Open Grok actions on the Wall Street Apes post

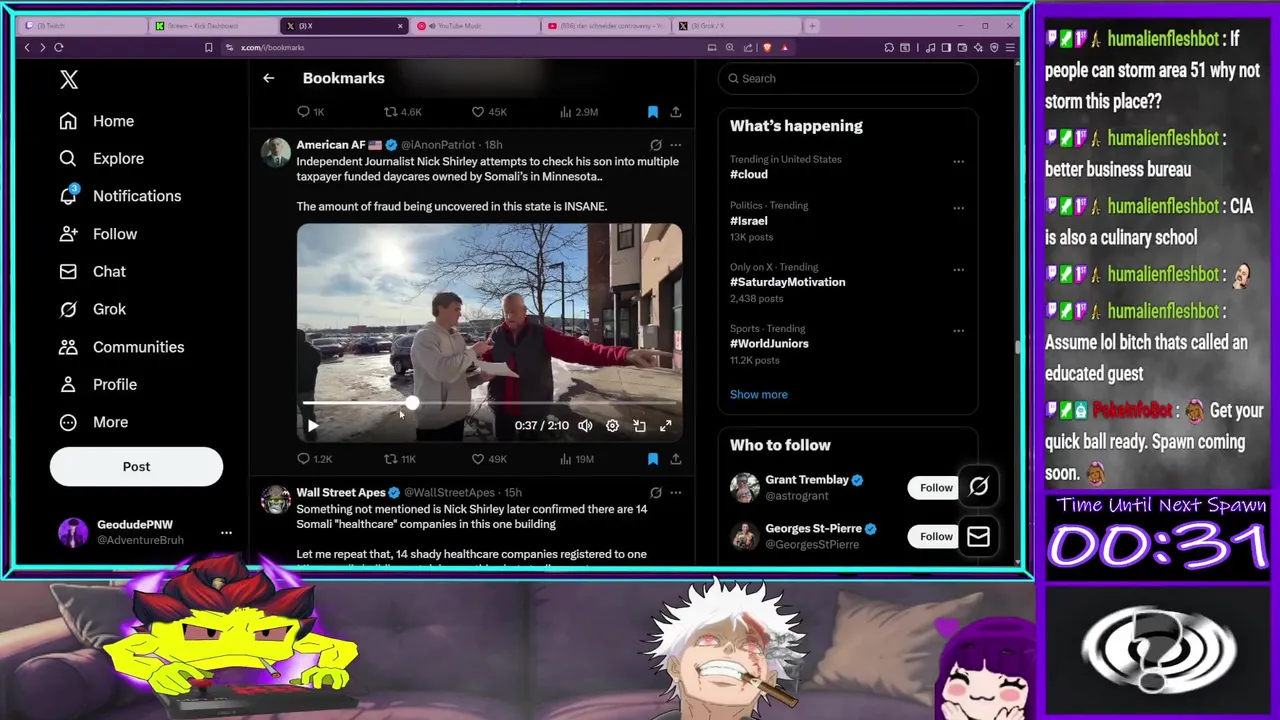coord(655,493)
